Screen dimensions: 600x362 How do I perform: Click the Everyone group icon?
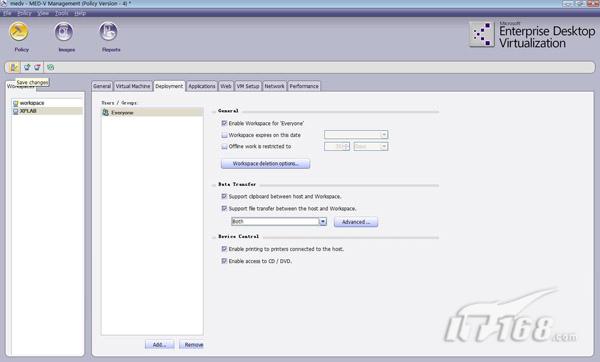(x=106, y=112)
